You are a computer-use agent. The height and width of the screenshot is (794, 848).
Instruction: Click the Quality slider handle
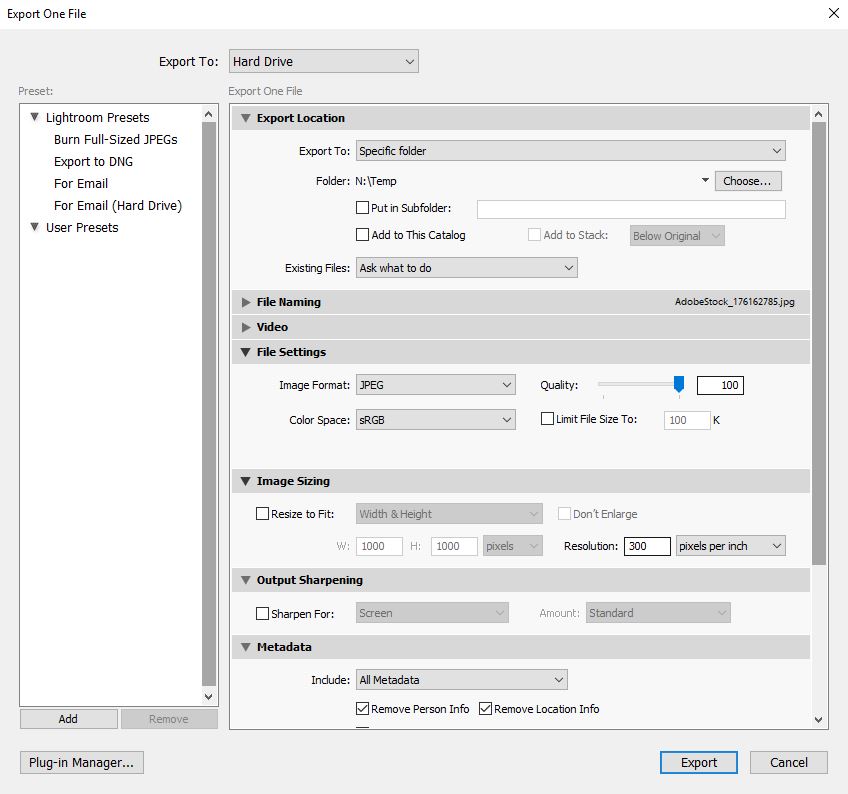679,384
